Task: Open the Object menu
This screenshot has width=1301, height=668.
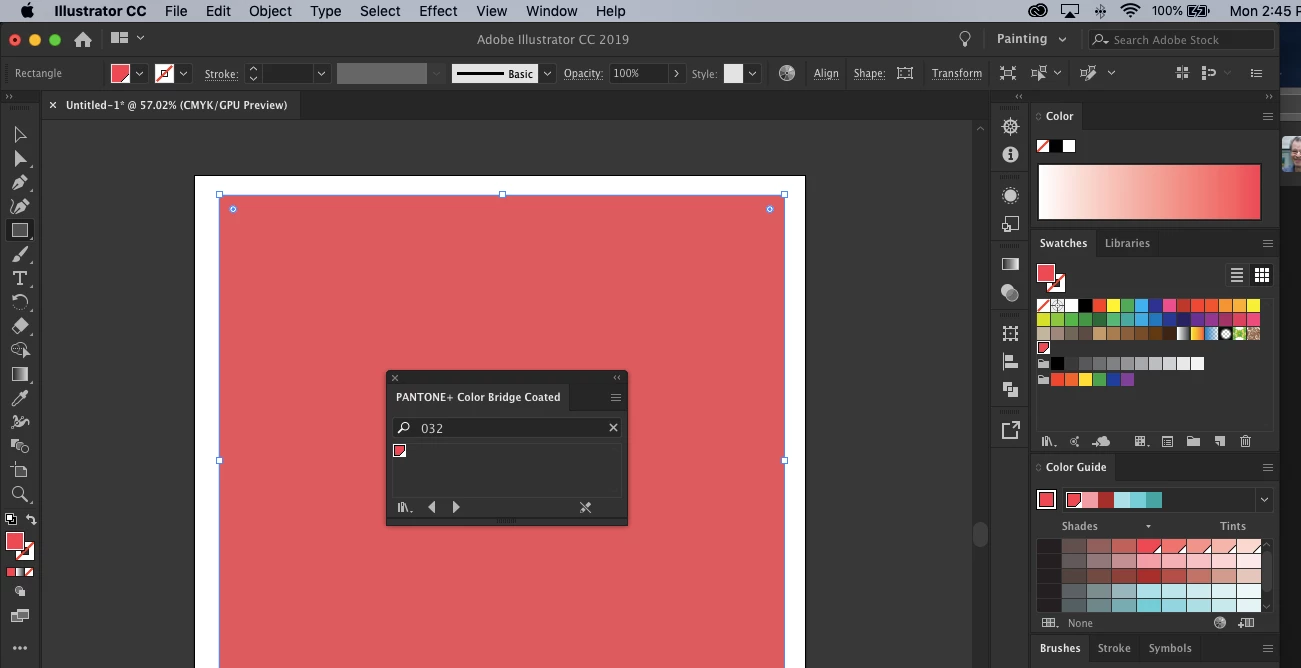Action: pyautogui.click(x=270, y=11)
